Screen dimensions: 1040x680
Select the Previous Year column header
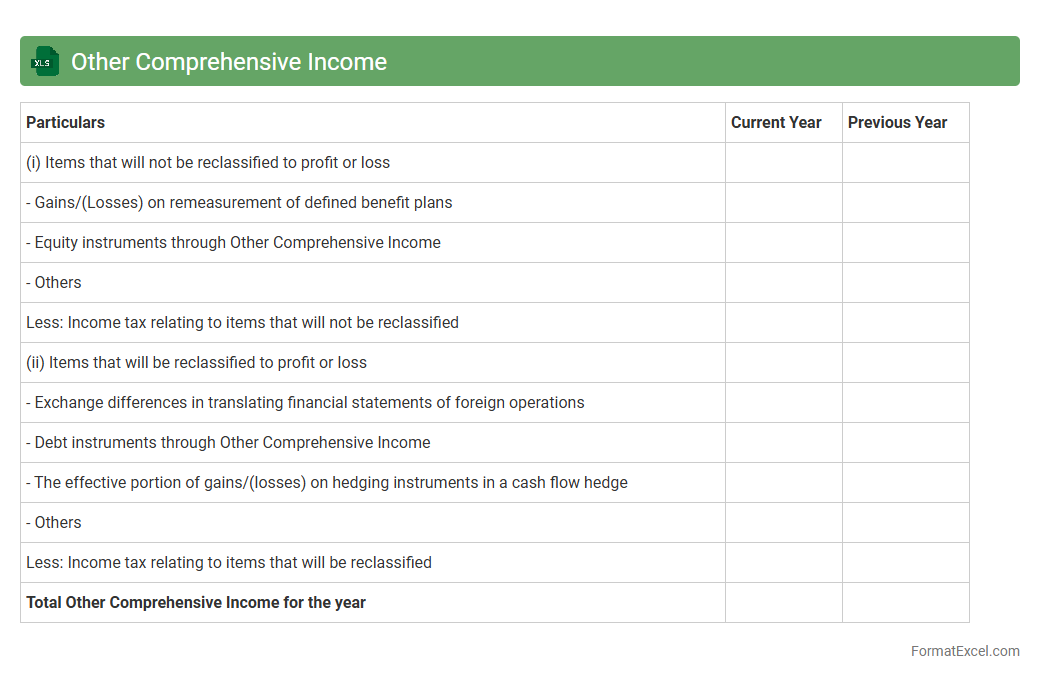[x=897, y=122]
